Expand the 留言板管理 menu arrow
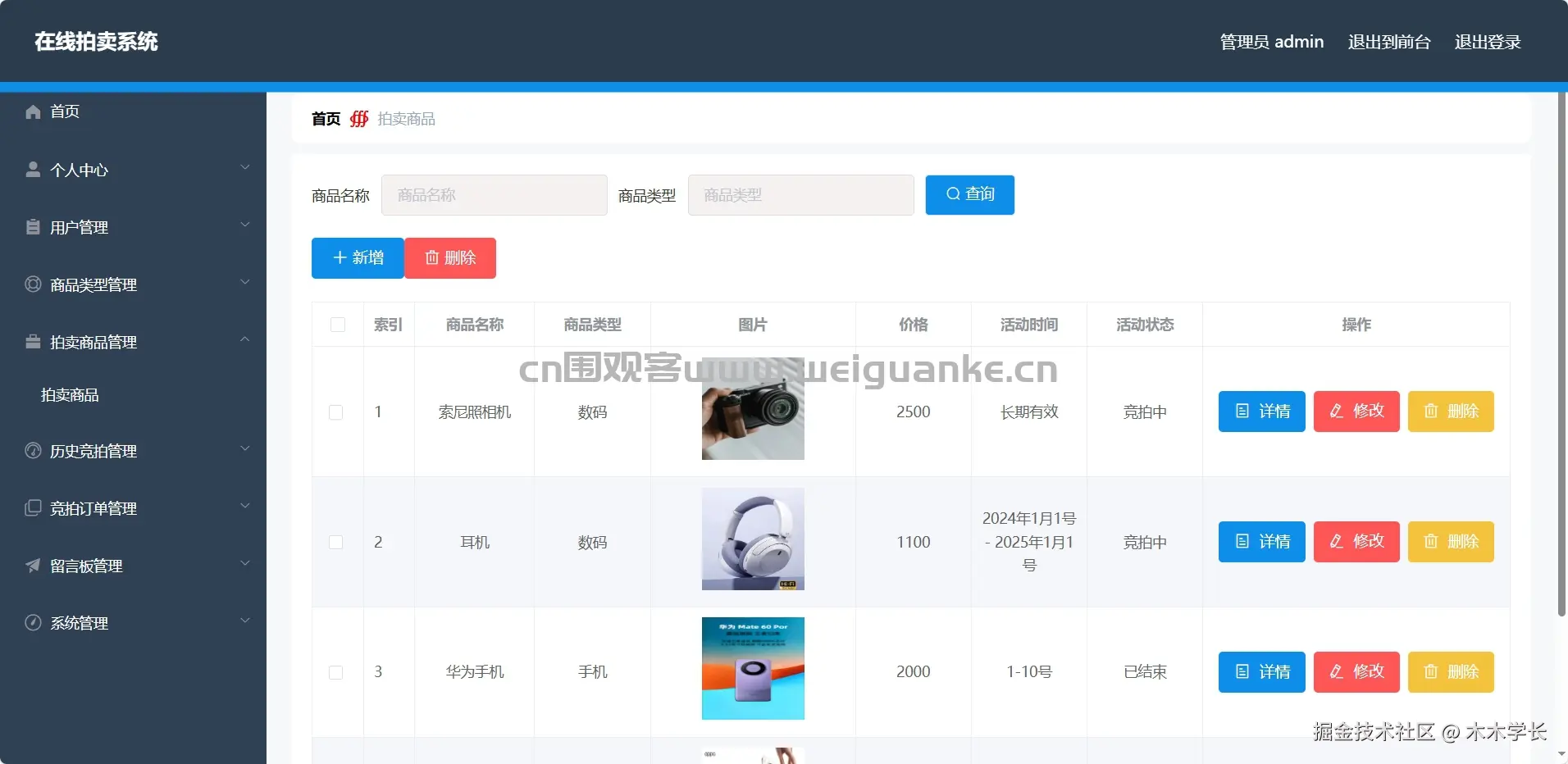The width and height of the screenshot is (1568, 764). tap(244, 564)
